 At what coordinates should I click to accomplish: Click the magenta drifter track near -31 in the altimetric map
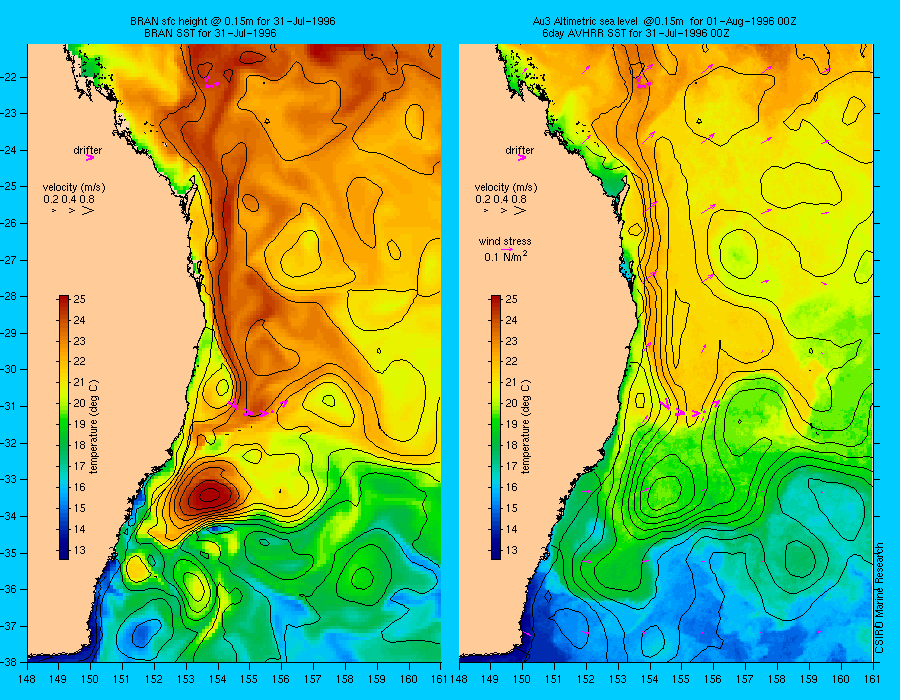coord(689,409)
